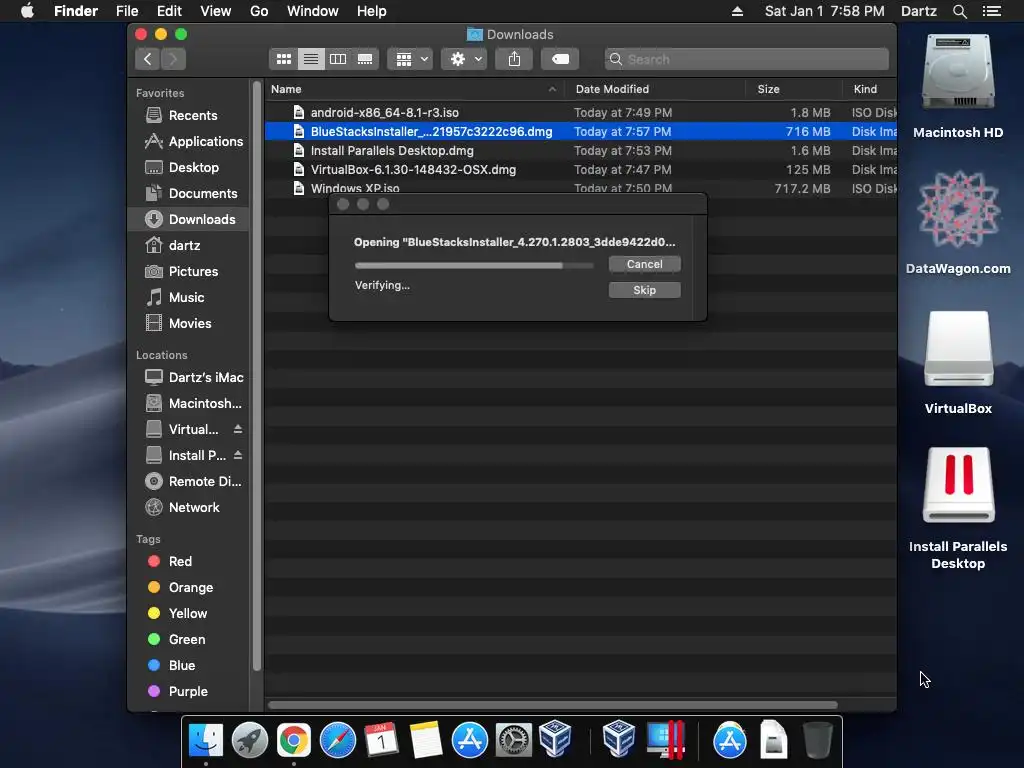The height and width of the screenshot is (768, 1024).
Task: Go back with the left arrow
Action: pos(148,59)
